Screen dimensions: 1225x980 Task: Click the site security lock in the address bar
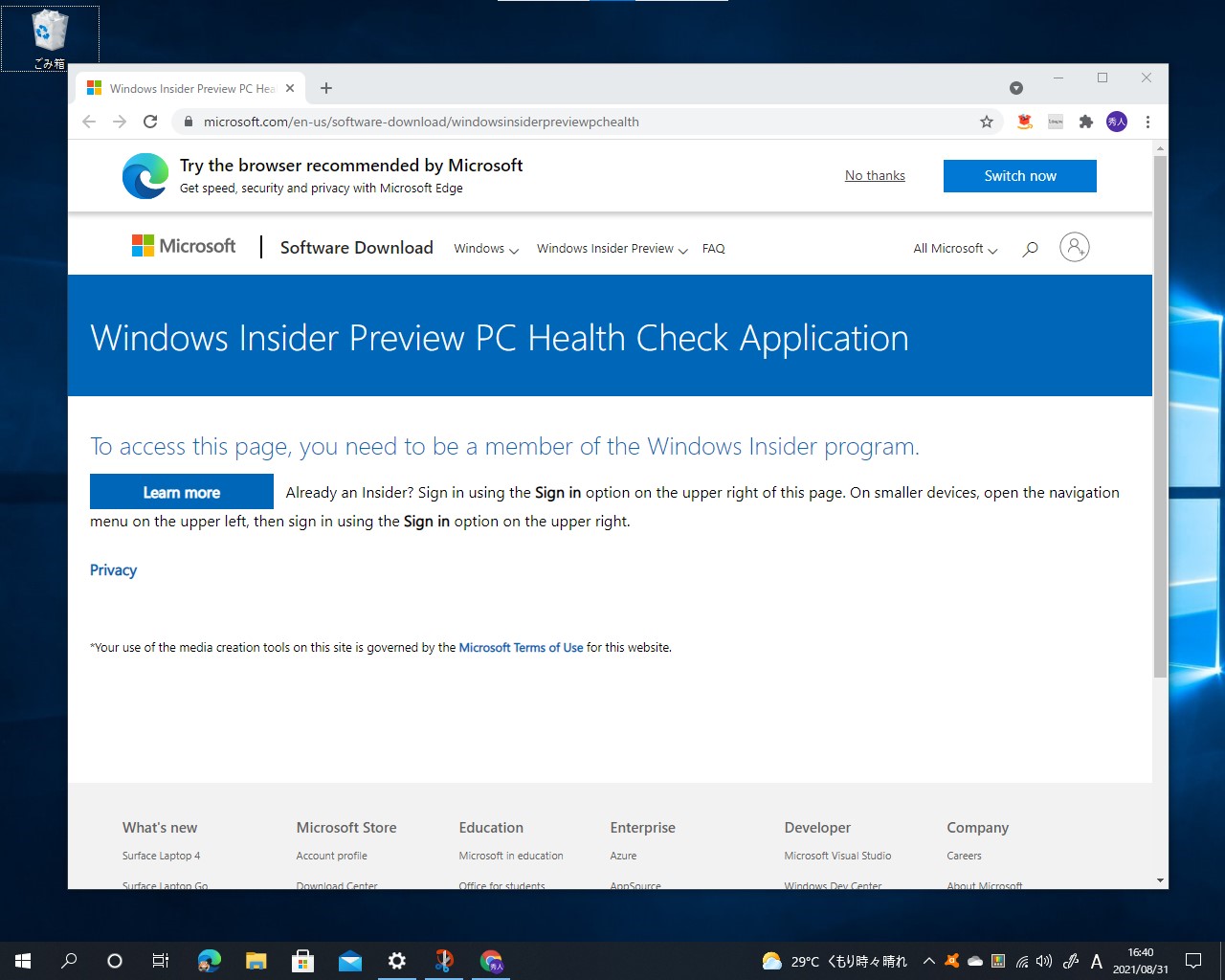point(188,122)
